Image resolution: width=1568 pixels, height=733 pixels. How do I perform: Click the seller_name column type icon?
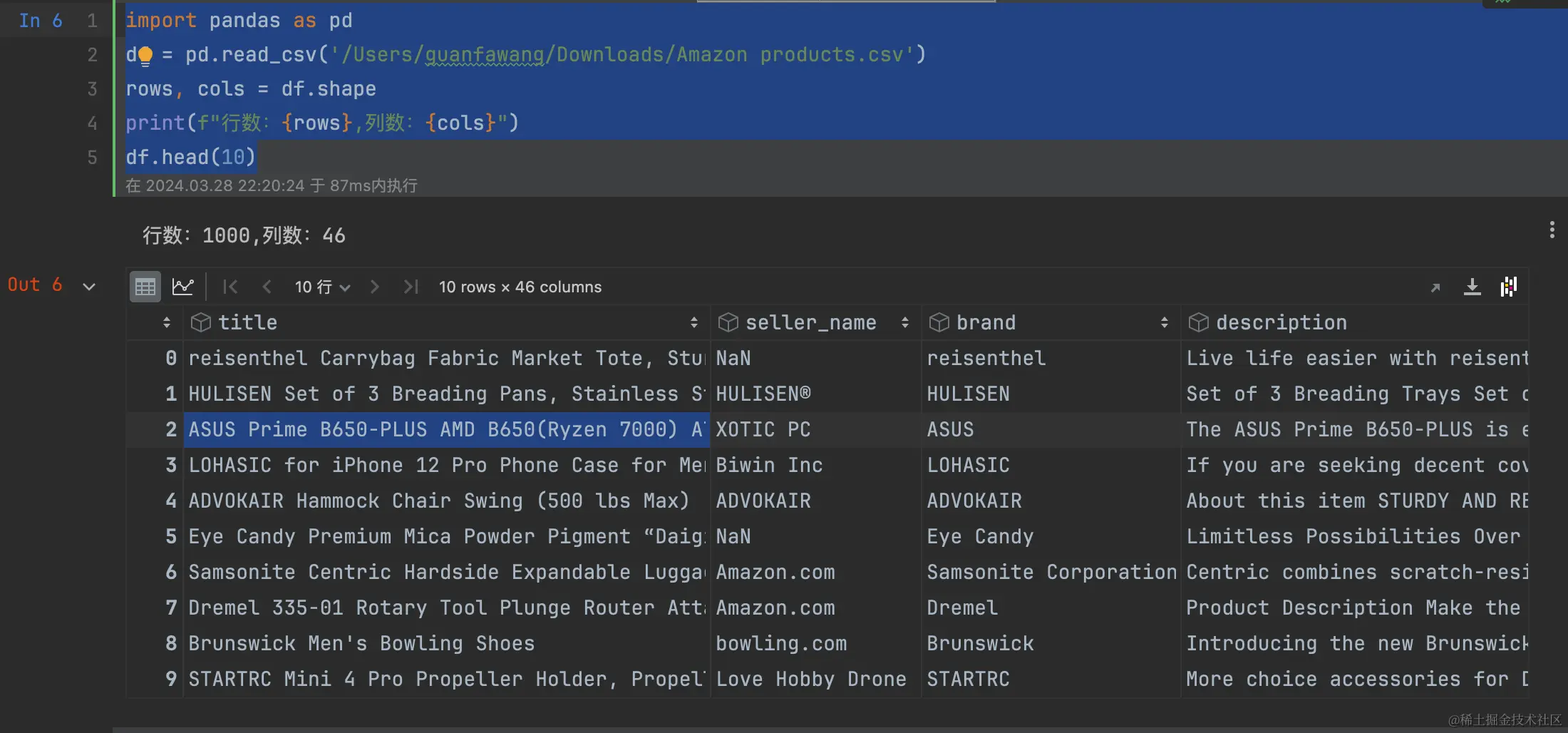coord(728,322)
